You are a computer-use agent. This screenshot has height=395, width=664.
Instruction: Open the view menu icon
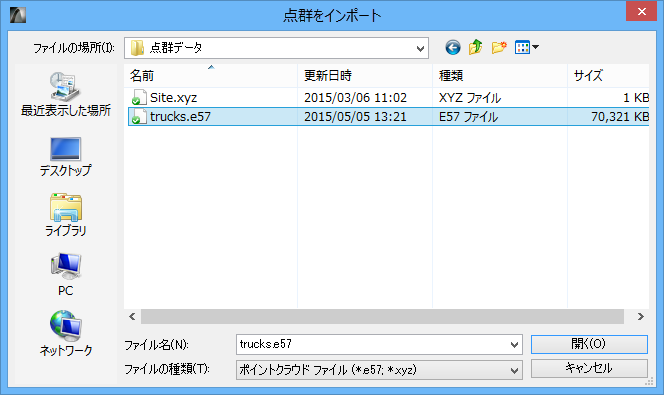coord(526,47)
